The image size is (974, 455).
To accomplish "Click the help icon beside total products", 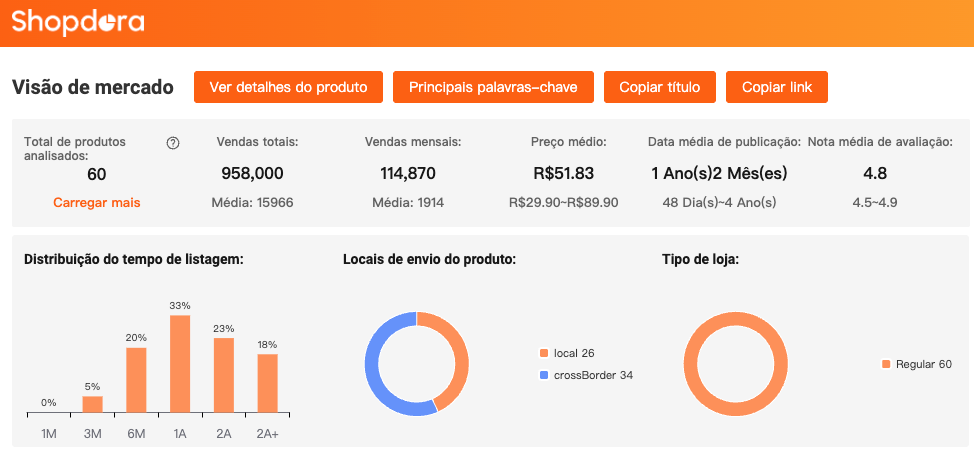I will (173, 143).
